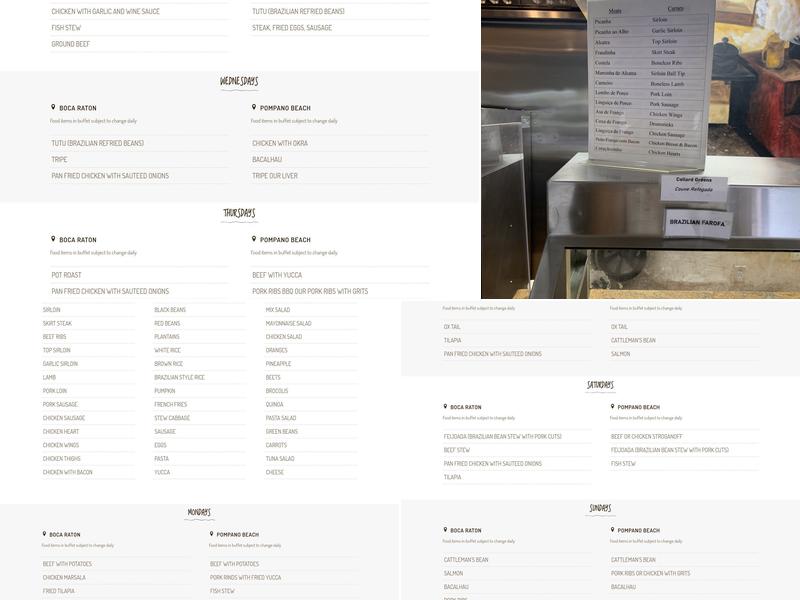
Task: Click the 'Stew cabbage' list item
Action: (172, 418)
